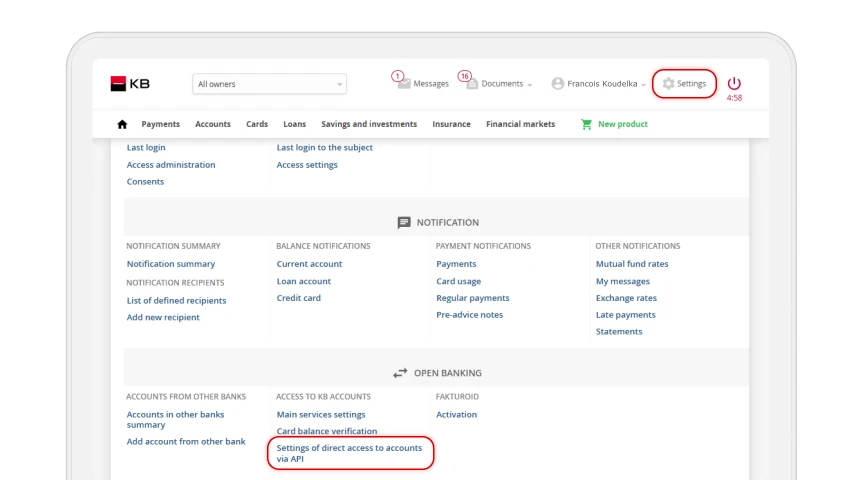This screenshot has width=864, height=480.
Task: Open the Insurance menu
Action: coord(451,124)
